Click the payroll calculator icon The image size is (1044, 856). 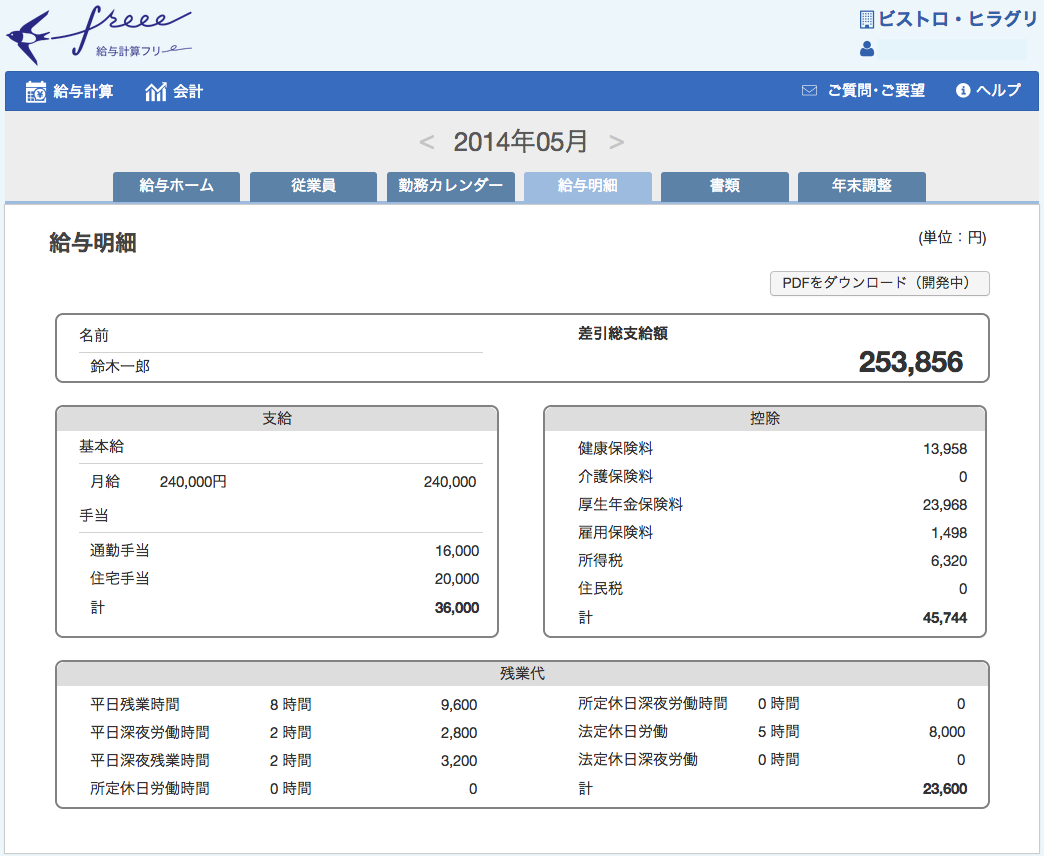coord(36,91)
